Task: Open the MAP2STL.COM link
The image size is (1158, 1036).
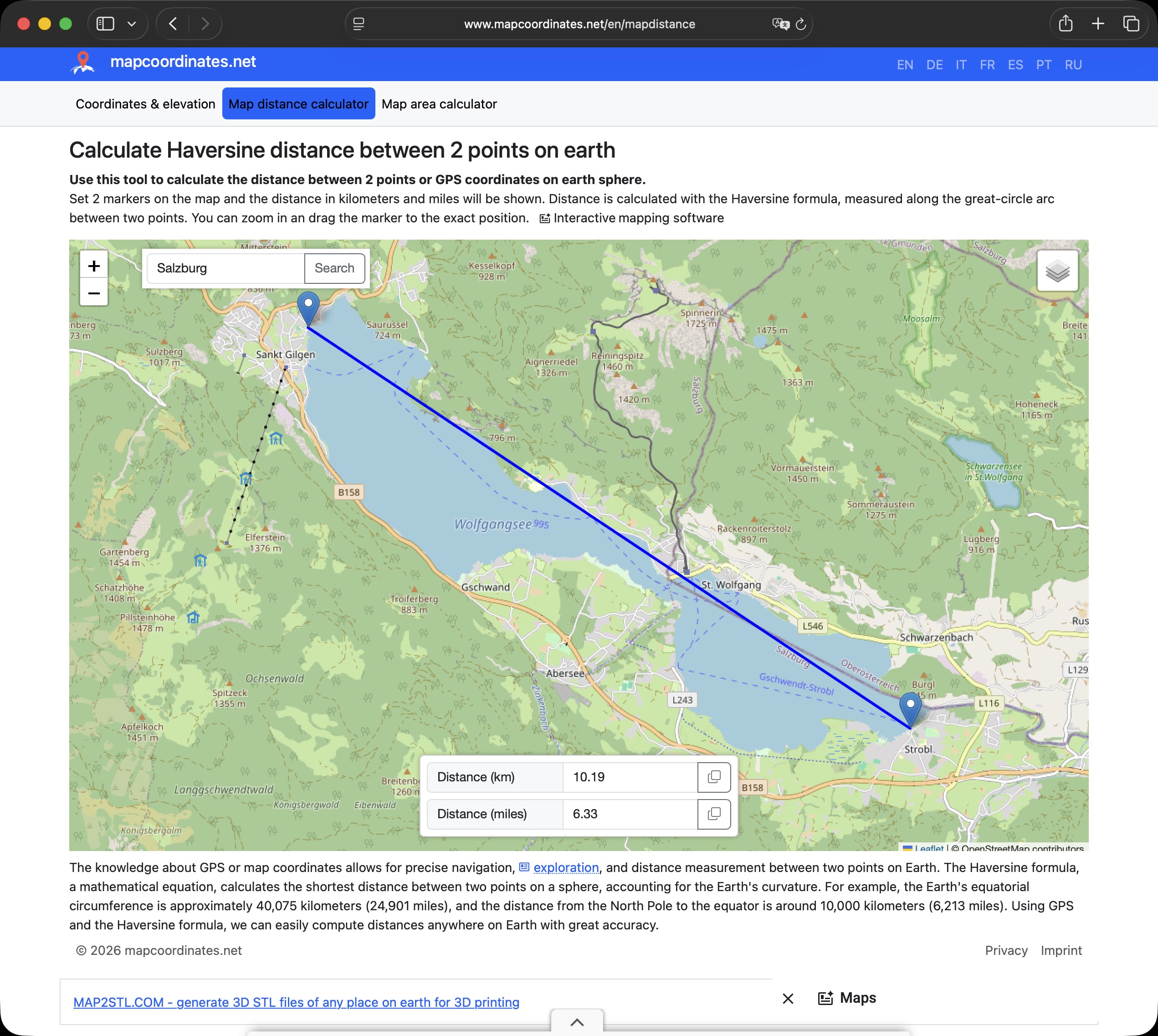Action: click(x=296, y=1002)
